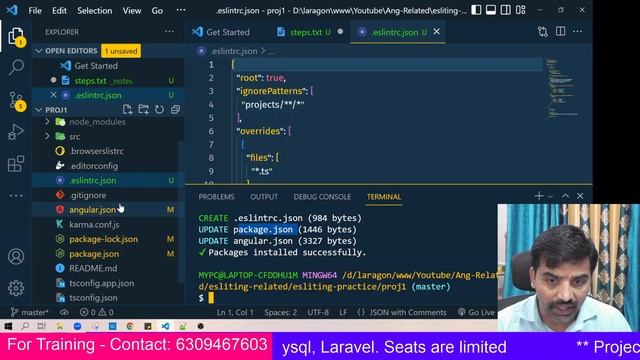Click errors and warnings count in status bar
Screen dimensions: 640x360
point(97,312)
